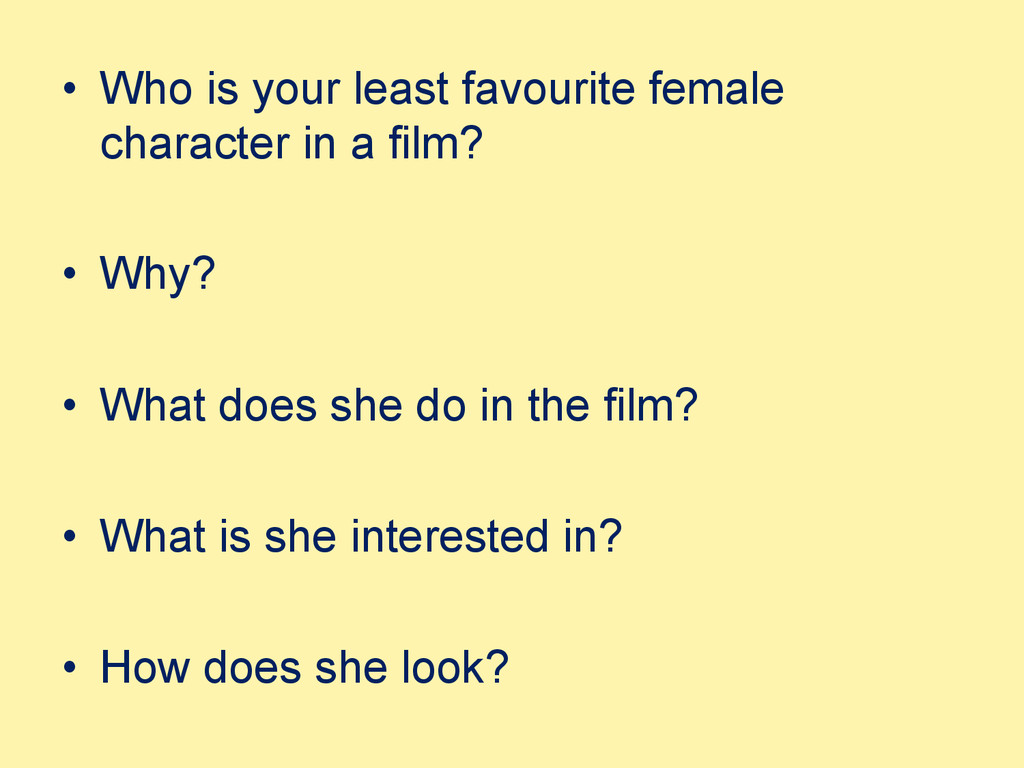Click the word 'does' in 'What does she do'

tap(268, 406)
